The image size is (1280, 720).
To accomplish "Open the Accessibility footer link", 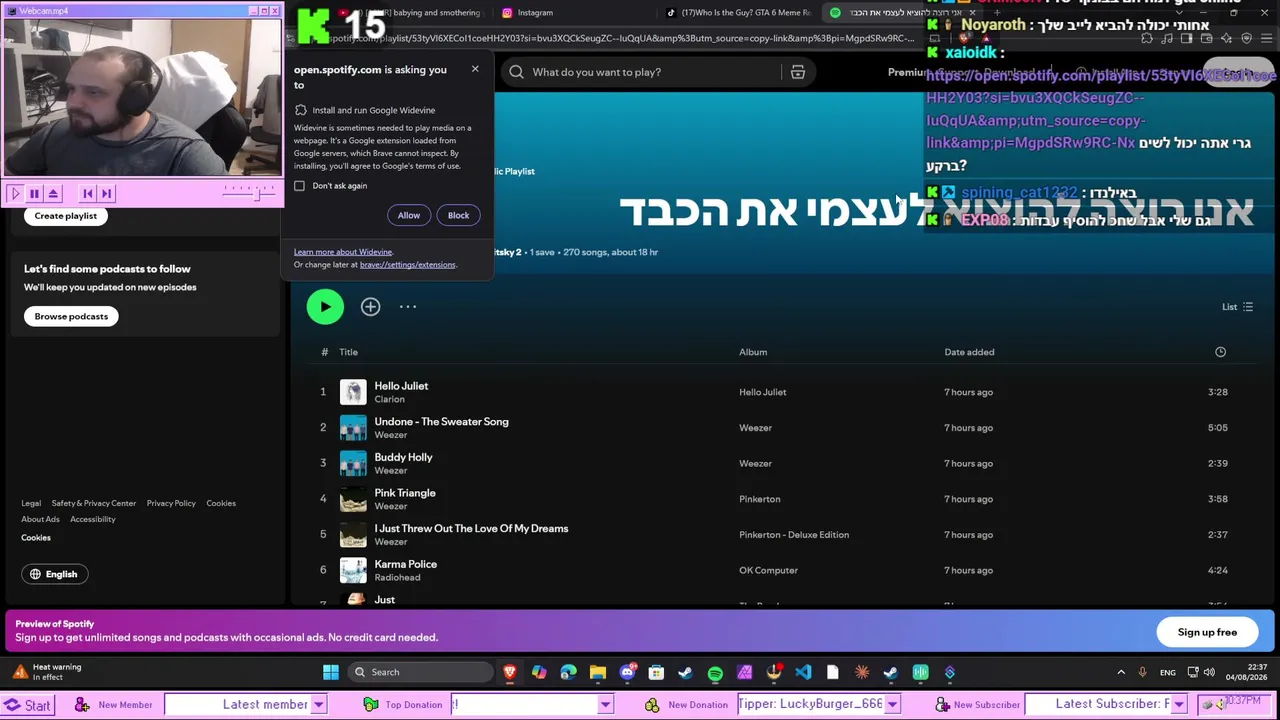I will click(x=93, y=519).
